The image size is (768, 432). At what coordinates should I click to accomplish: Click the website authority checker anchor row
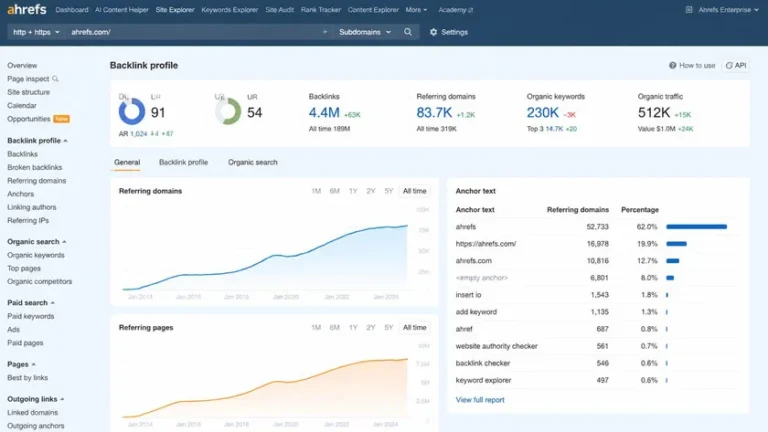(598, 346)
